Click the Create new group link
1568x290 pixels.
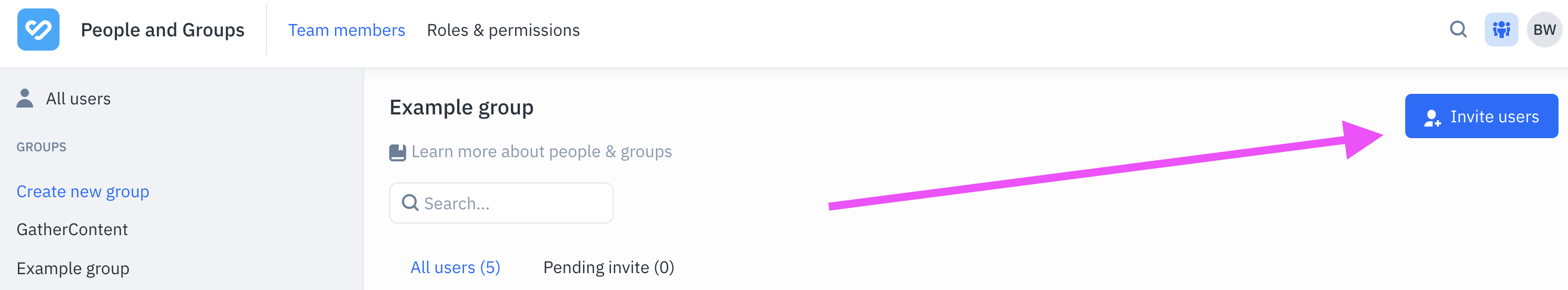click(83, 192)
